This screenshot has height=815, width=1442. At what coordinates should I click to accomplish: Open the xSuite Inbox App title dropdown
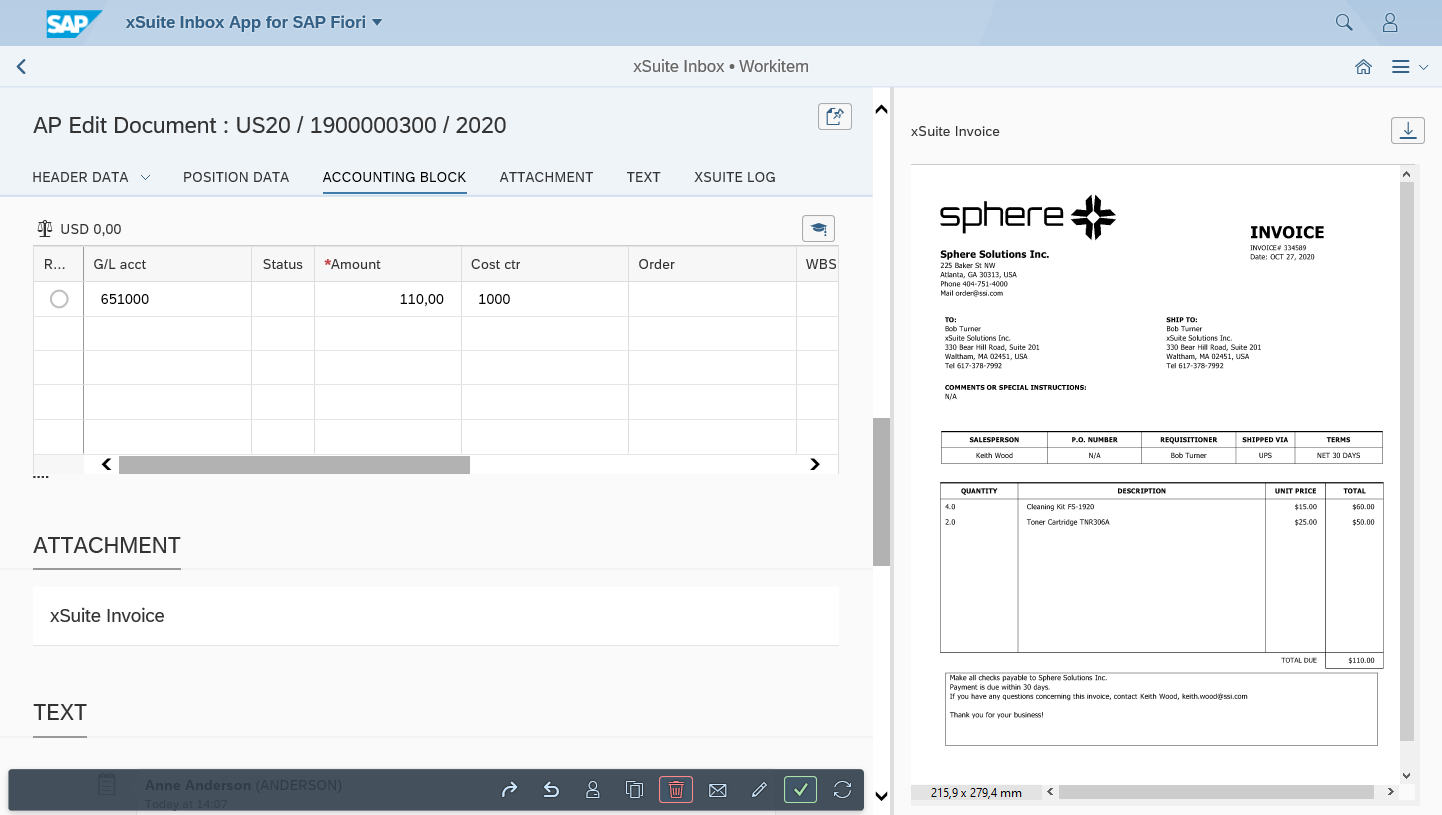pyautogui.click(x=377, y=22)
